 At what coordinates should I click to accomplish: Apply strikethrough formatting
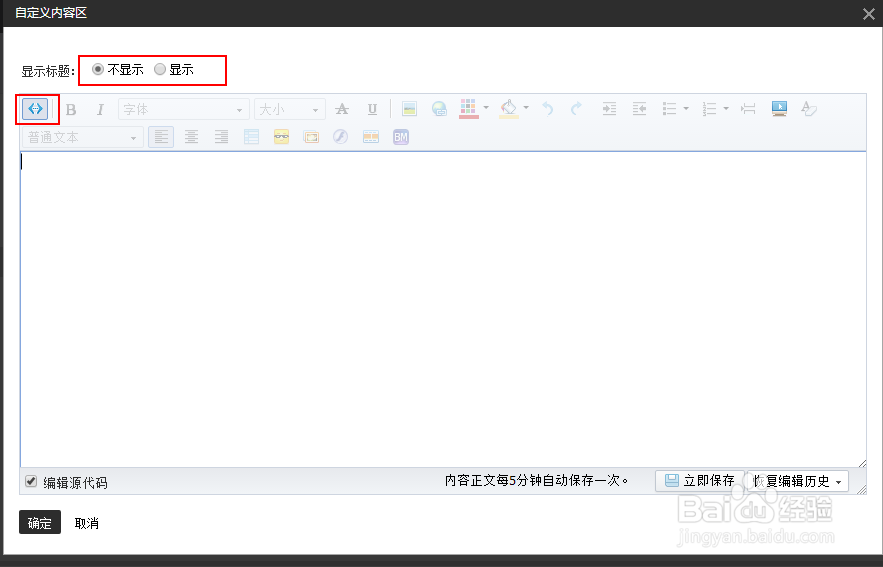coord(342,109)
